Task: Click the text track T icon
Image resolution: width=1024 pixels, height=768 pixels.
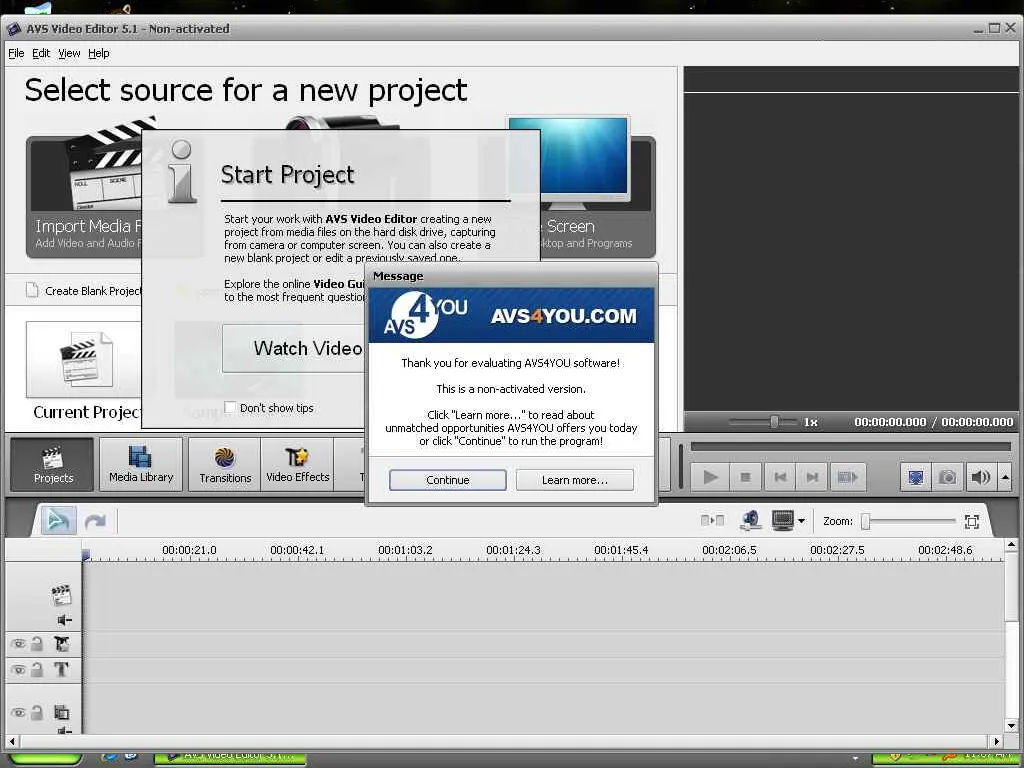Action: pos(61,669)
